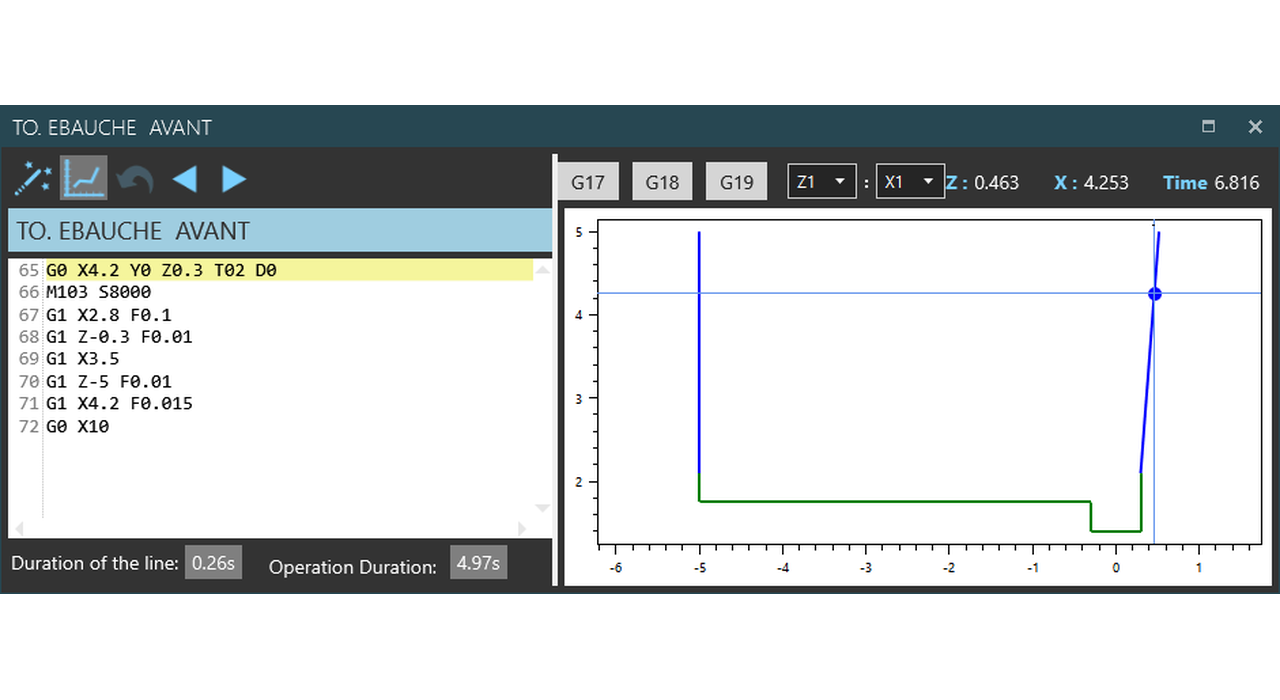The height and width of the screenshot is (700, 1280).
Task: Step to next line with right arrow
Action: [234, 180]
